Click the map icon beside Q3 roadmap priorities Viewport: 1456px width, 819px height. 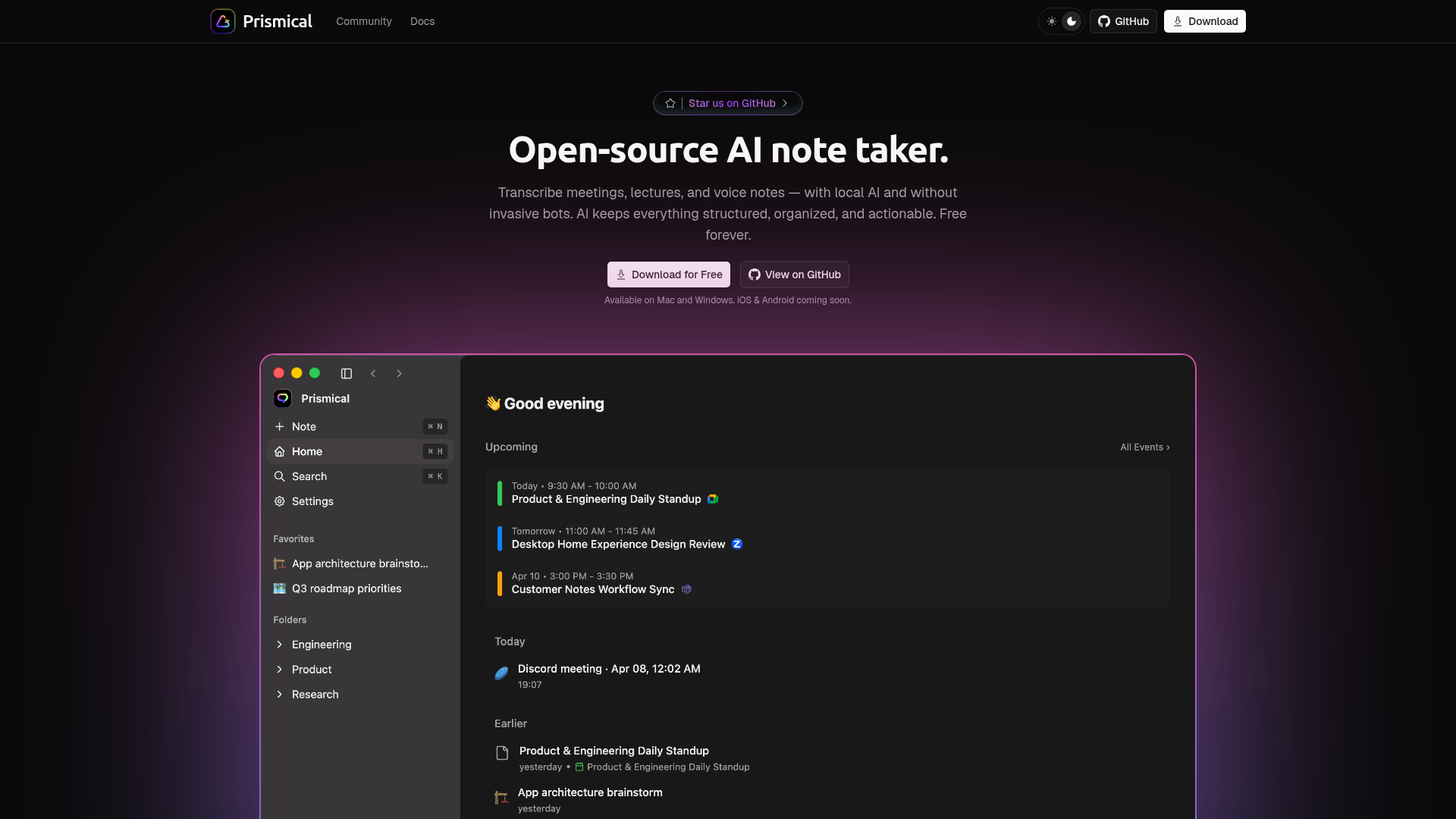[280, 588]
